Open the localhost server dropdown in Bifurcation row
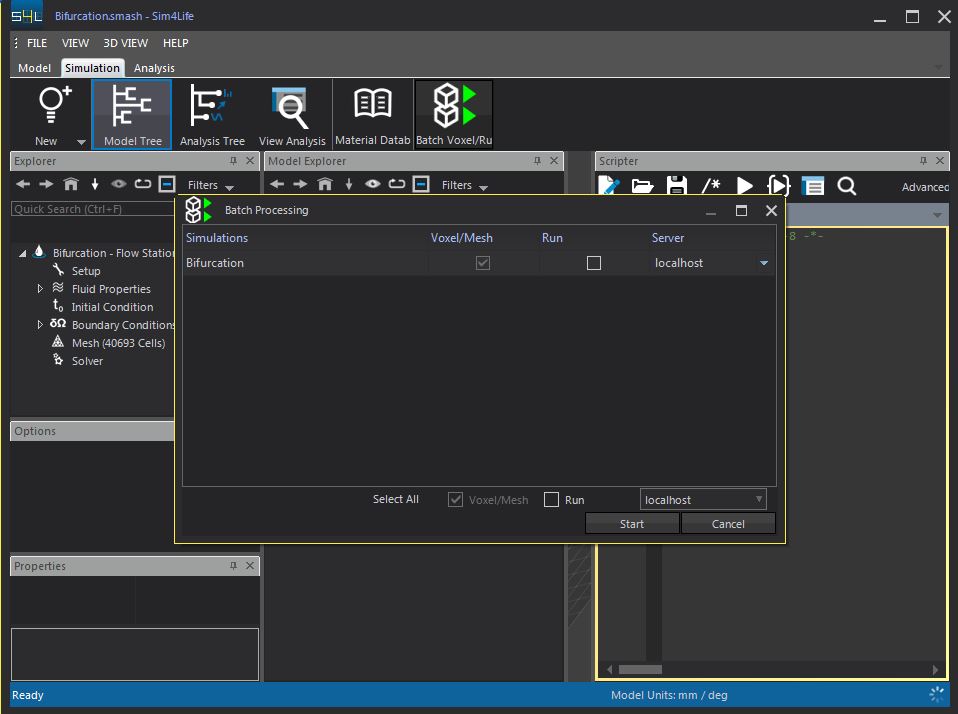 click(763, 263)
